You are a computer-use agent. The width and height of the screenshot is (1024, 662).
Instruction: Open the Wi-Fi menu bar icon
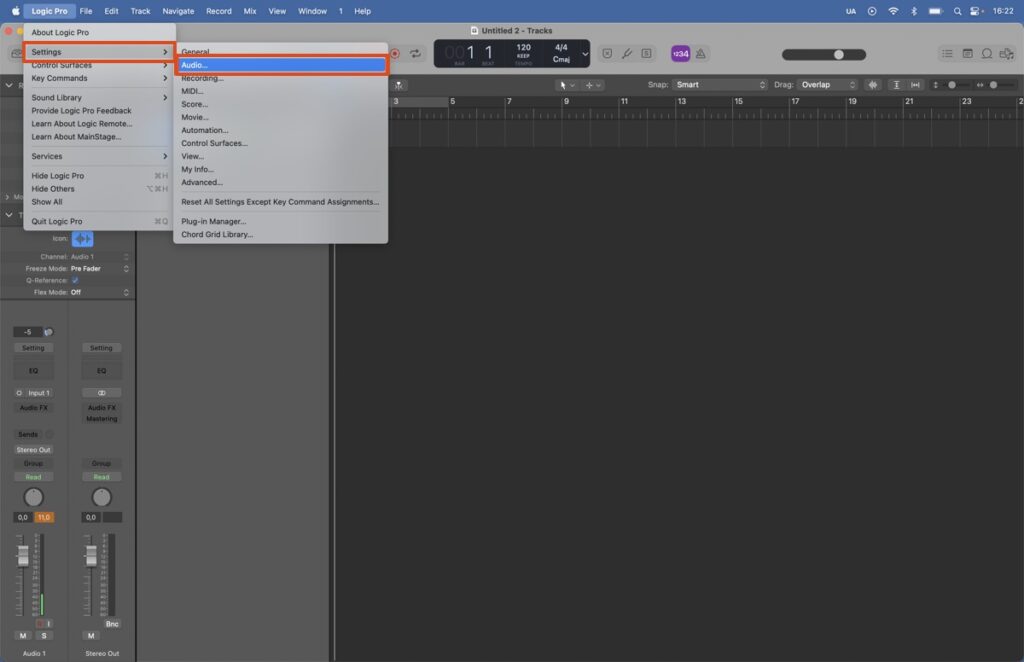[893, 11]
